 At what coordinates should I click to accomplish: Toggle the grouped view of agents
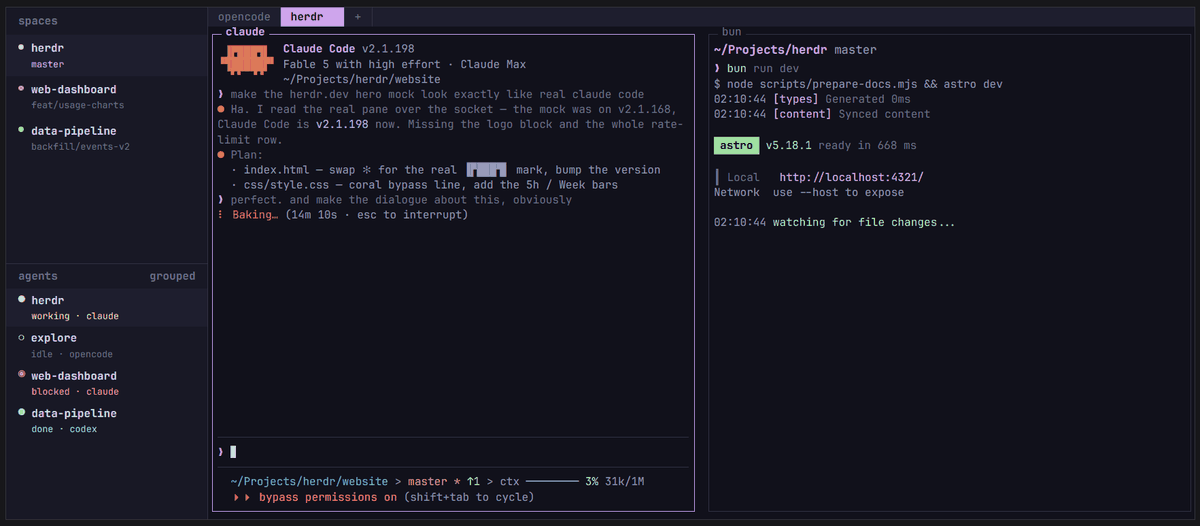(172, 276)
